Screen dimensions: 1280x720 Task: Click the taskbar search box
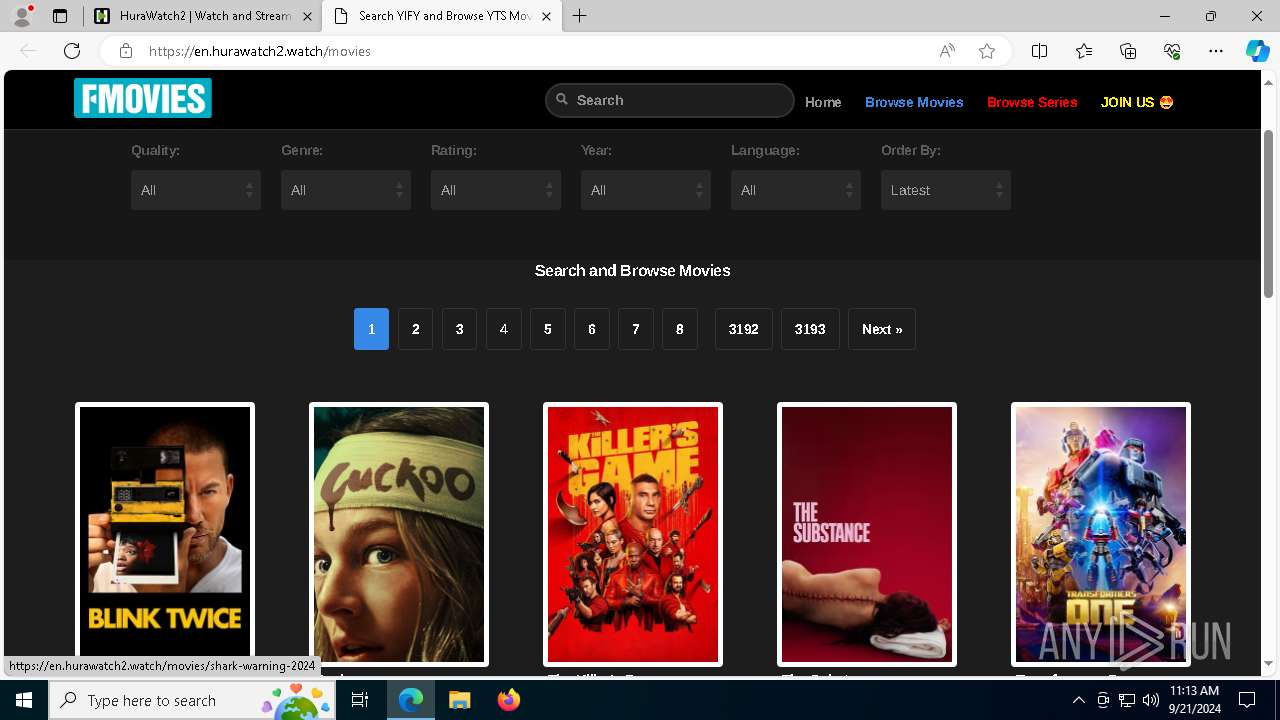pos(192,700)
